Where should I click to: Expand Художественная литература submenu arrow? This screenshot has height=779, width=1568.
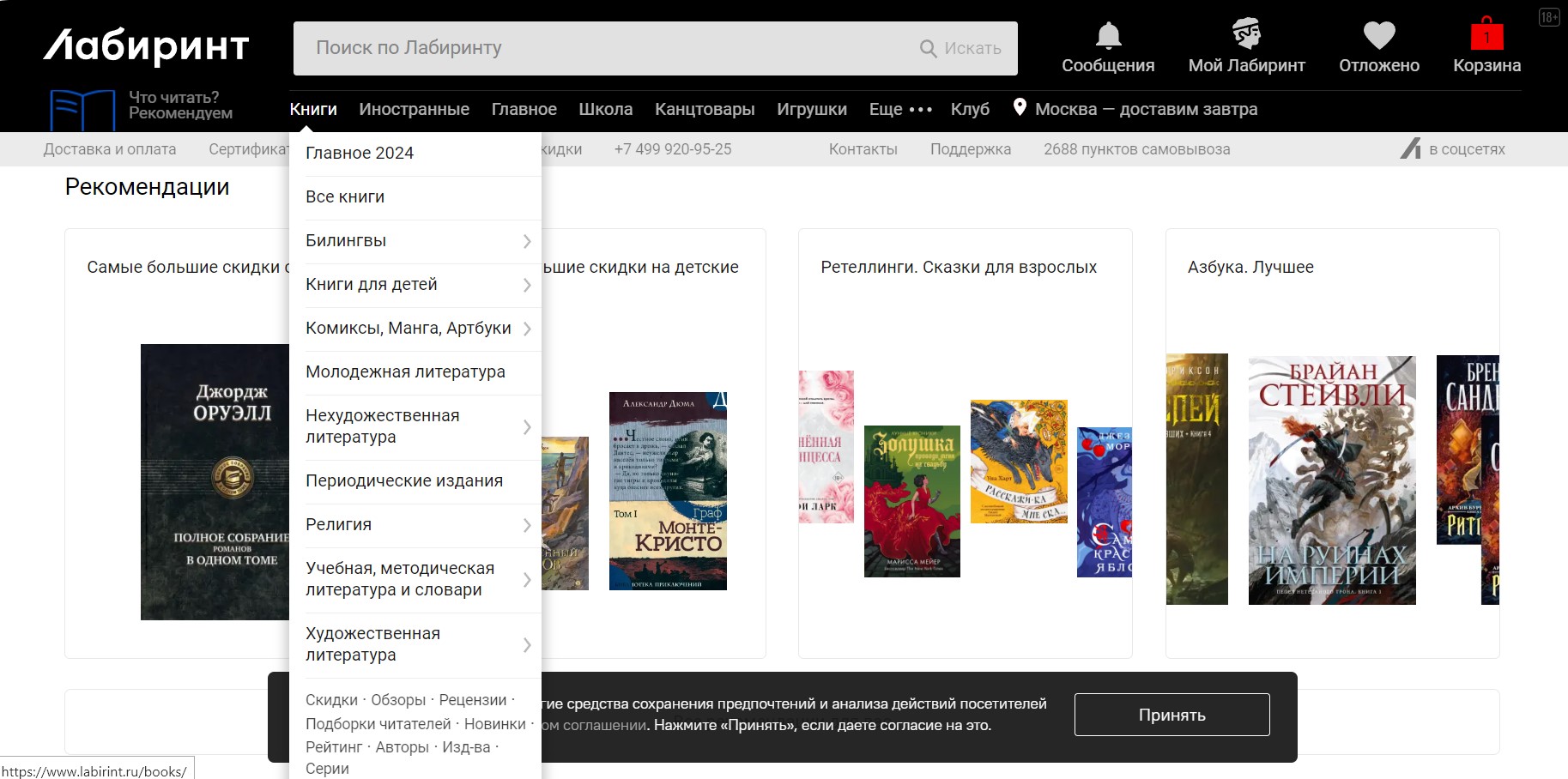tap(527, 645)
